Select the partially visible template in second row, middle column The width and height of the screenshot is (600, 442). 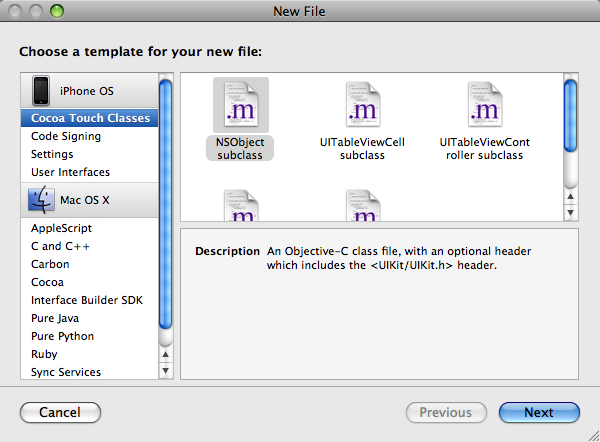(361, 205)
